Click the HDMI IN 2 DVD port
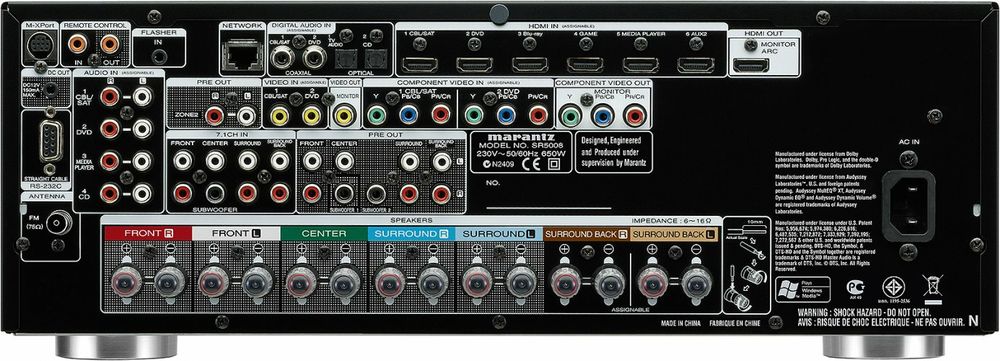Image resolution: width=1000 pixels, height=361 pixels. click(x=475, y=65)
